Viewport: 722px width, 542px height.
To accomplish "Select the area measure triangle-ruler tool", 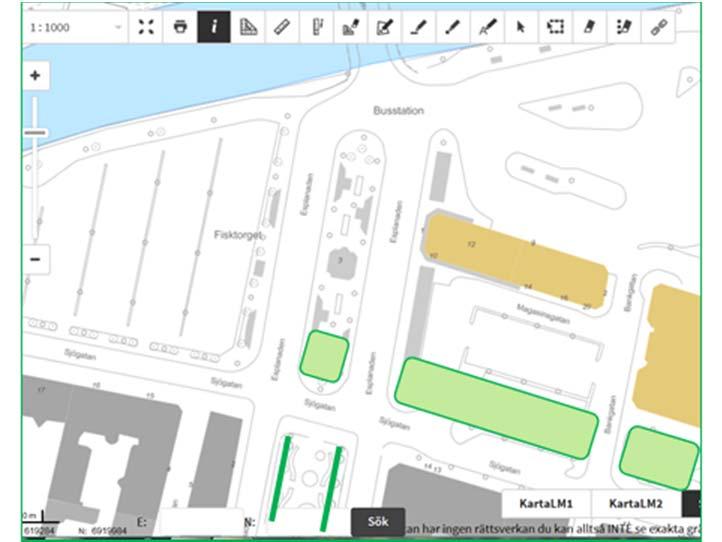I will click(x=248, y=27).
